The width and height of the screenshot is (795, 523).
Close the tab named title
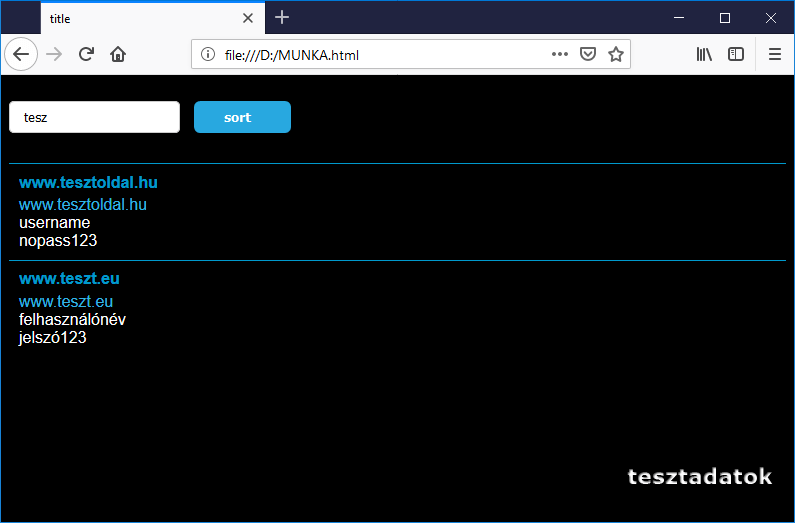click(248, 18)
